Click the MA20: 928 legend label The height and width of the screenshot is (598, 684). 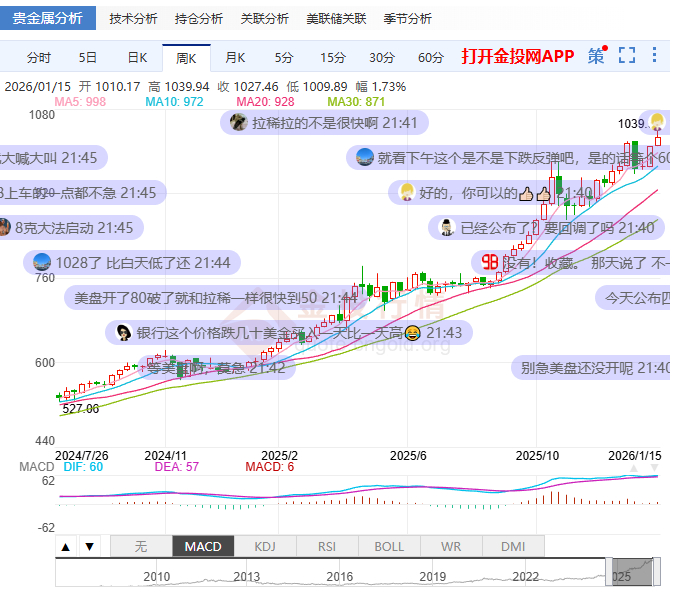[265, 102]
